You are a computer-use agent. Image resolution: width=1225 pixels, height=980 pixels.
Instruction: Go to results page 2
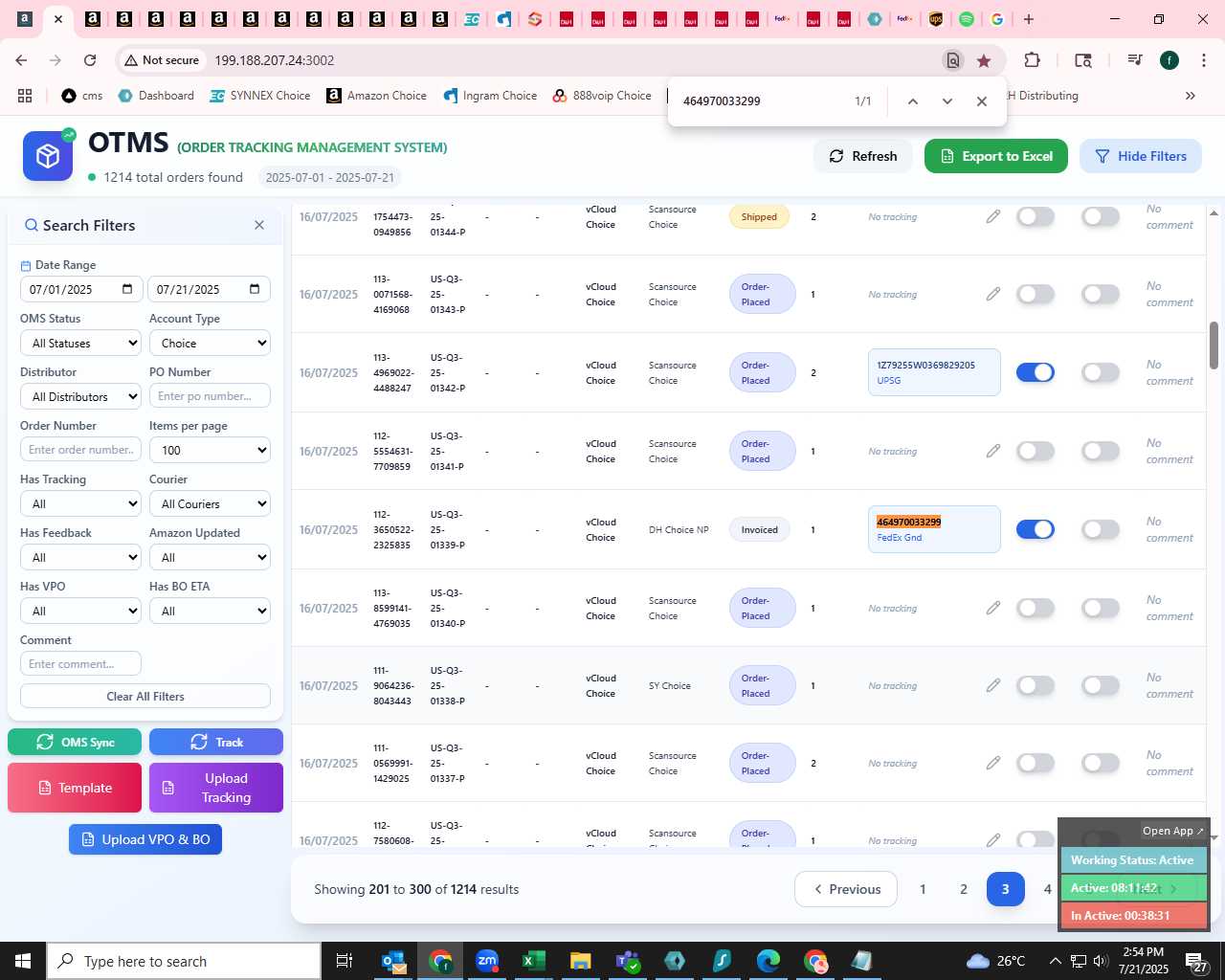click(964, 889)
